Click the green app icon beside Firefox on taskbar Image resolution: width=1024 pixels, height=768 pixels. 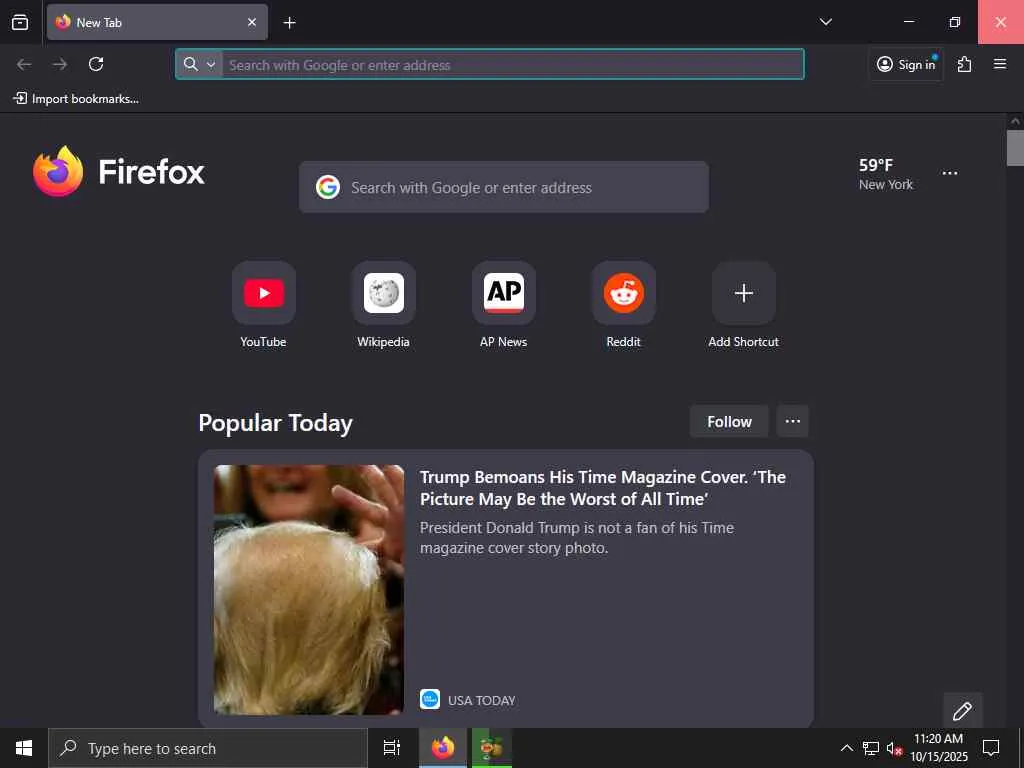492,748
